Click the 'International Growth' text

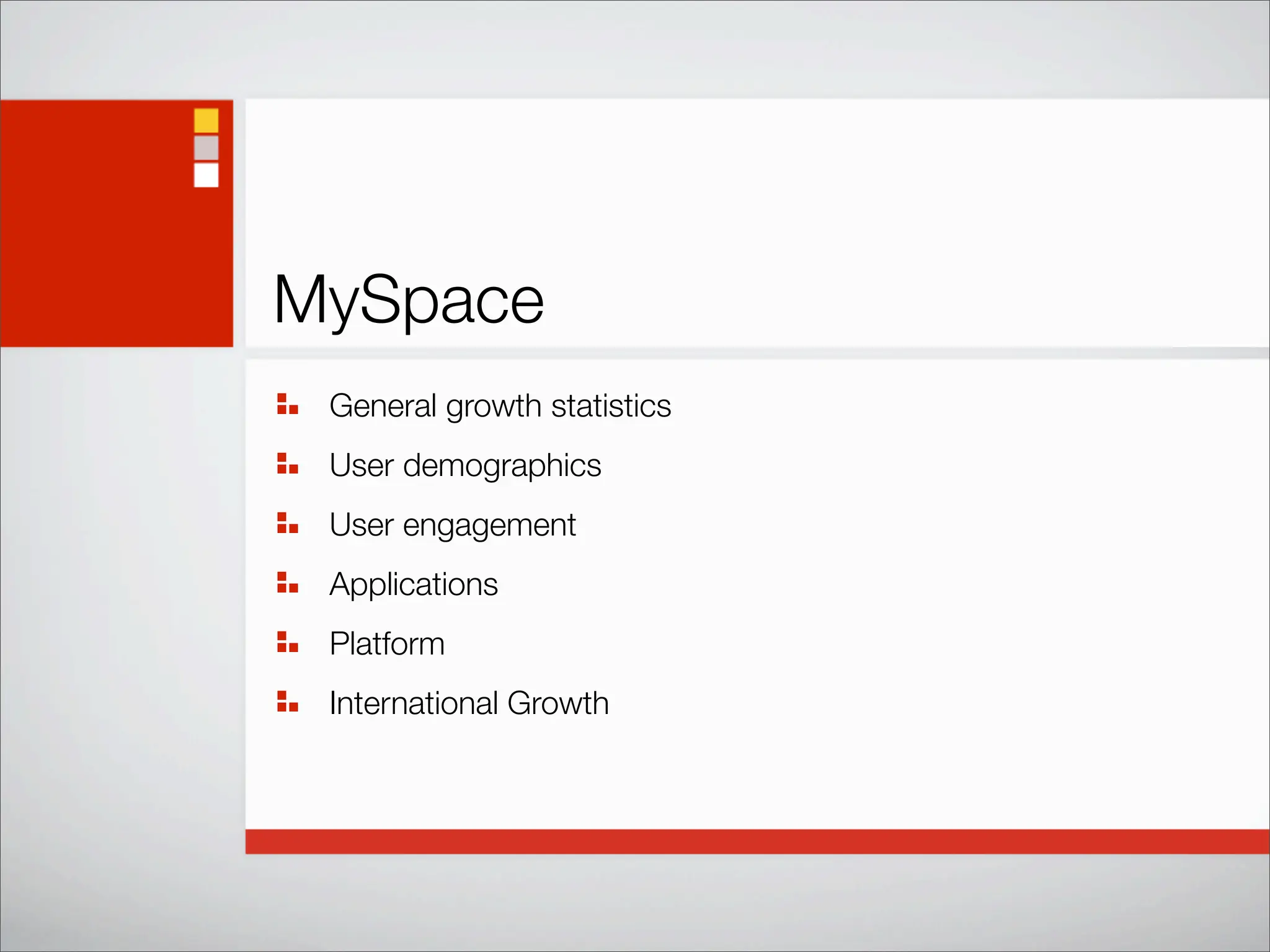point(469,703)
